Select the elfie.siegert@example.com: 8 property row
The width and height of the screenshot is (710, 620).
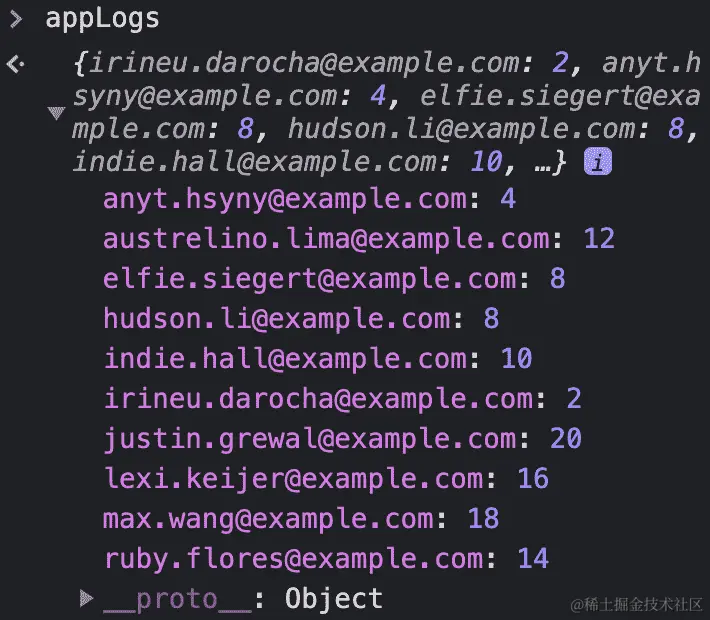pyautogui.click(x=334, y=279)
